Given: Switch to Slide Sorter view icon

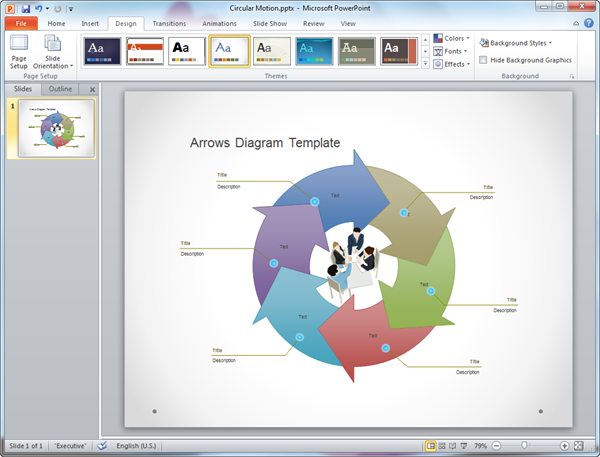Looking at the screenshot, I should 442,446.
